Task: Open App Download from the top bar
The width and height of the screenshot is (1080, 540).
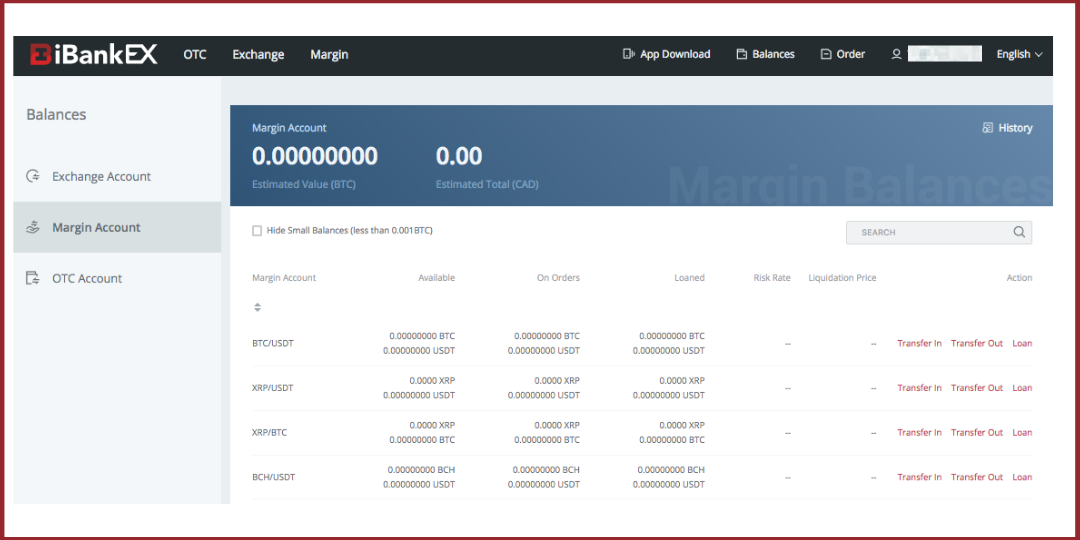Action: (666, 54)
